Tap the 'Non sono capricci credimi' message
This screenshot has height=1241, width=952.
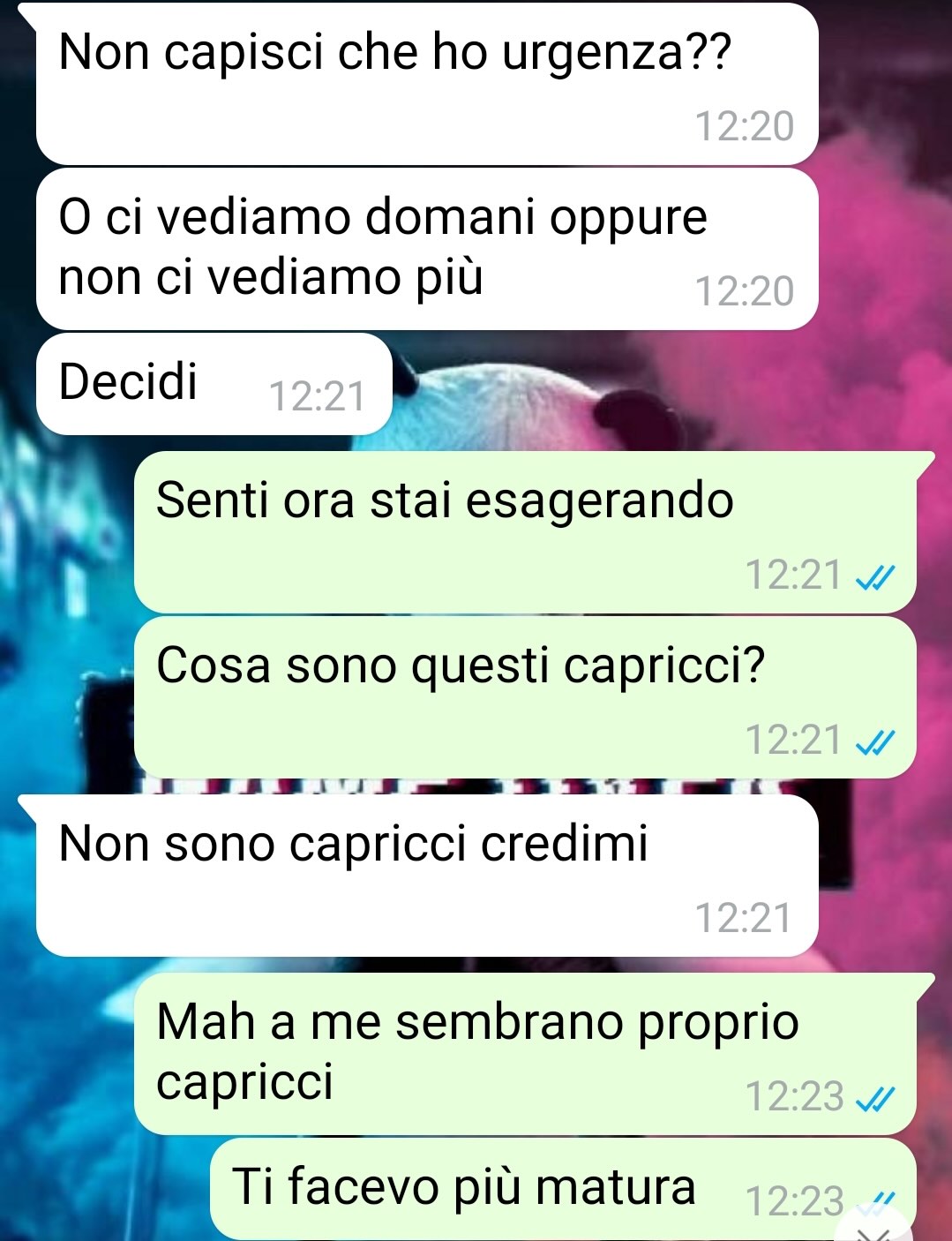pos(427,876)
